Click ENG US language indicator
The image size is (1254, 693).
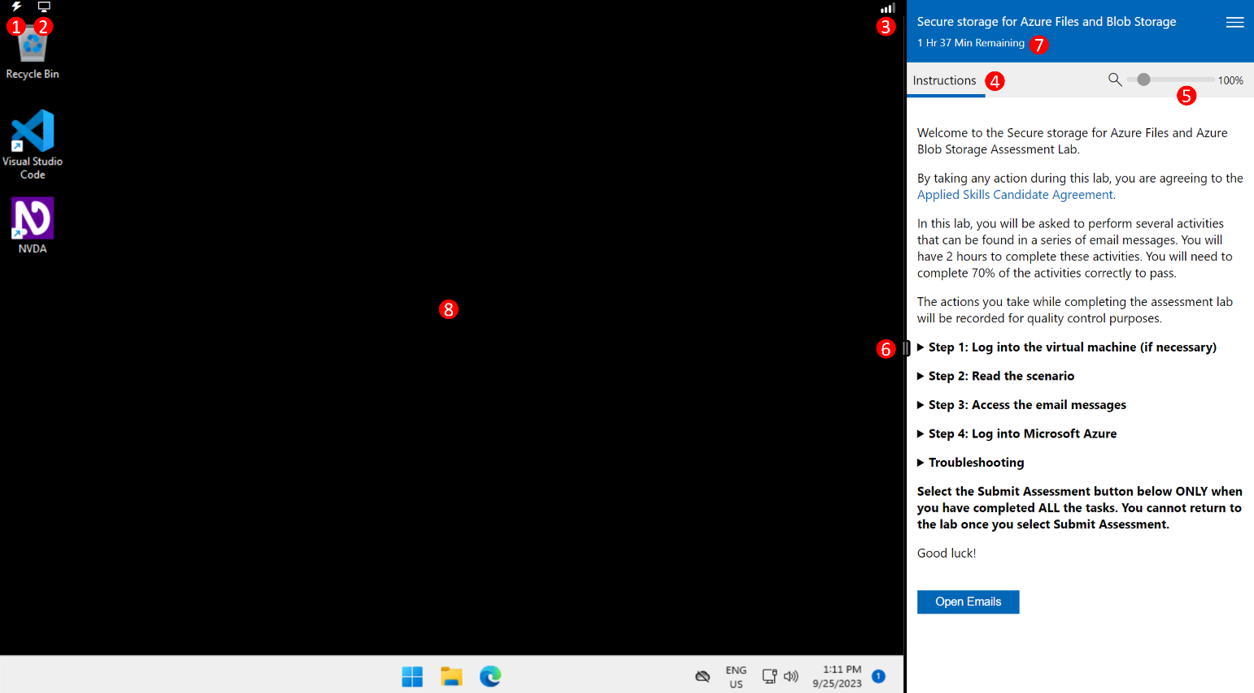[x=736, y=677]
